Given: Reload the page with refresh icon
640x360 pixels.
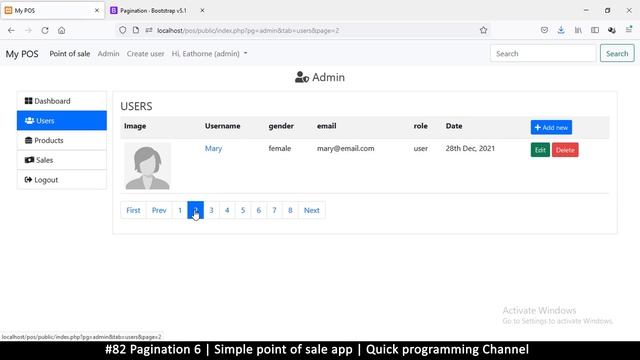Looking at the screenshot, I should pyautogui.click(x=45, y=30).
